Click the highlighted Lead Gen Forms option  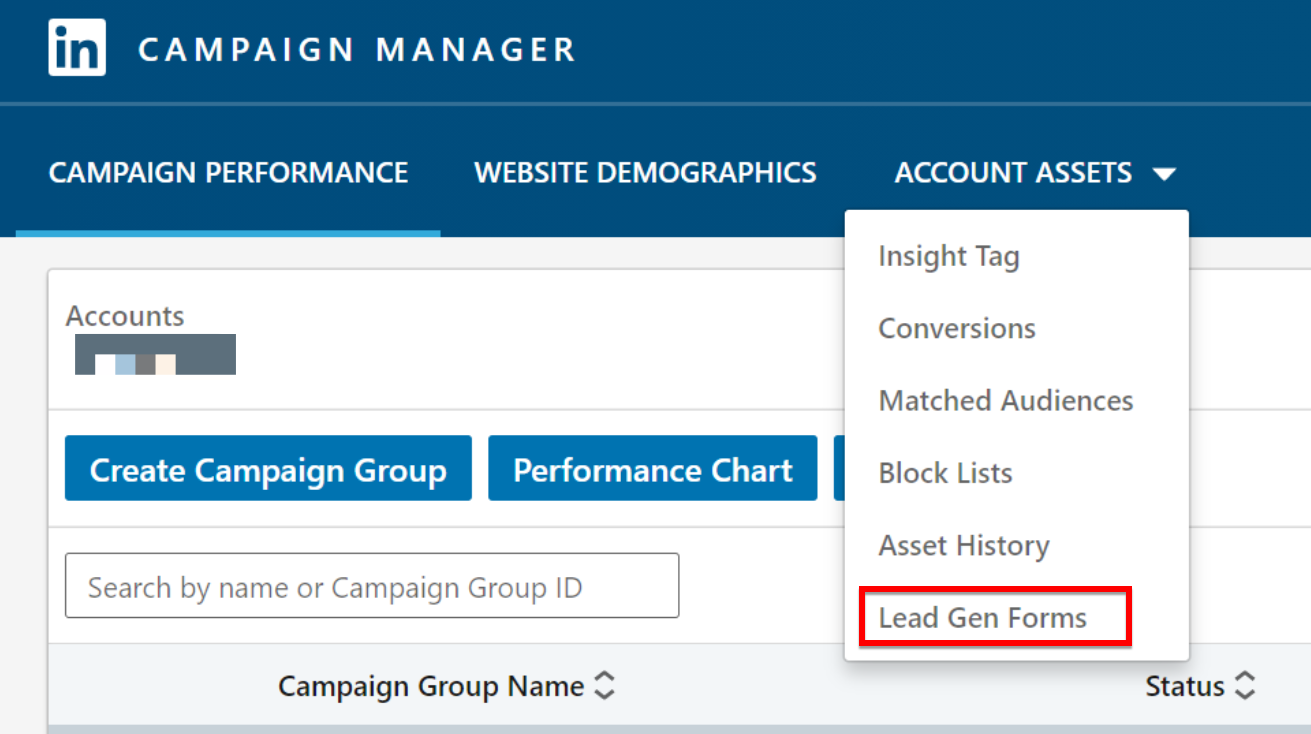pyautogui.click(x=982, y=618)
